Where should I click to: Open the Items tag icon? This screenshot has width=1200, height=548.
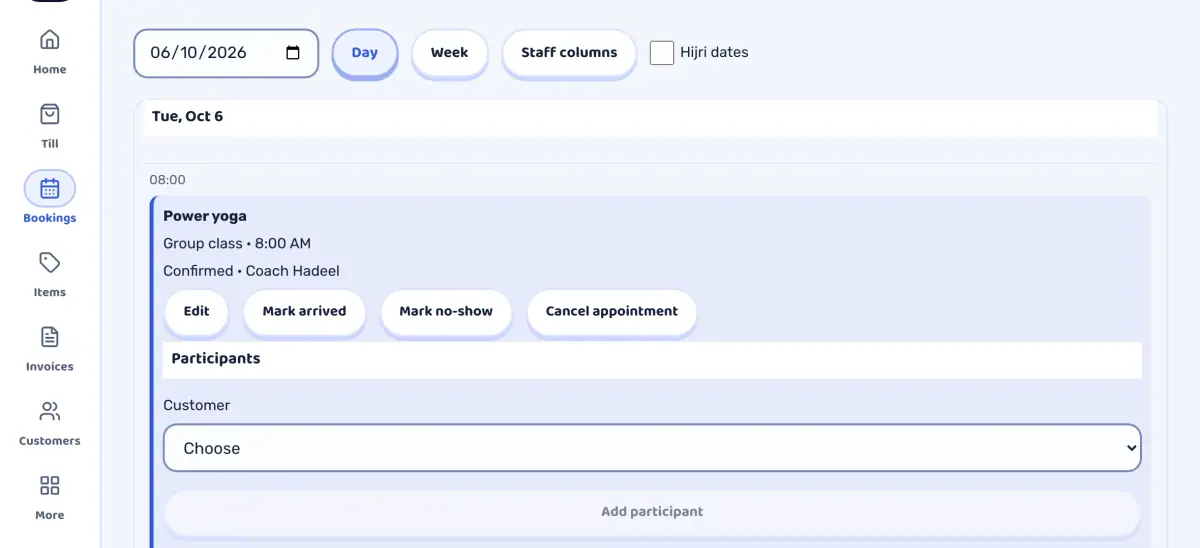pos(49,263)
